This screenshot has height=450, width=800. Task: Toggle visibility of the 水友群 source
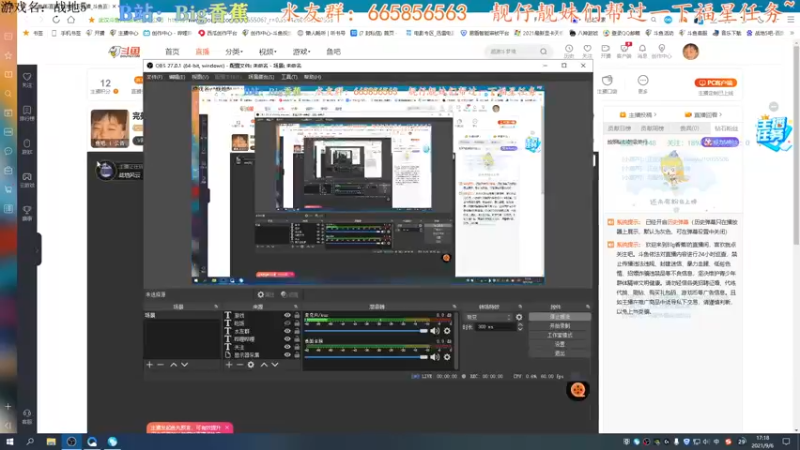point(287,331)
